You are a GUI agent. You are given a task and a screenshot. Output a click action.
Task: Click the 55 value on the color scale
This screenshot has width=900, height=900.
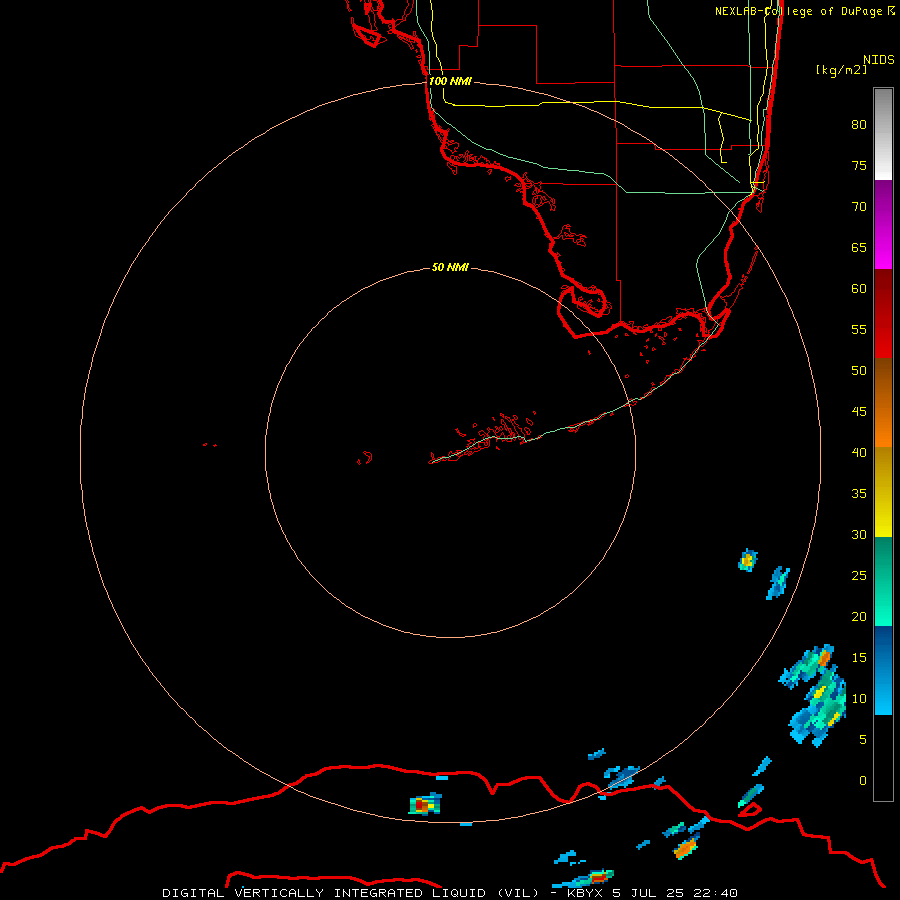(859, 329)
